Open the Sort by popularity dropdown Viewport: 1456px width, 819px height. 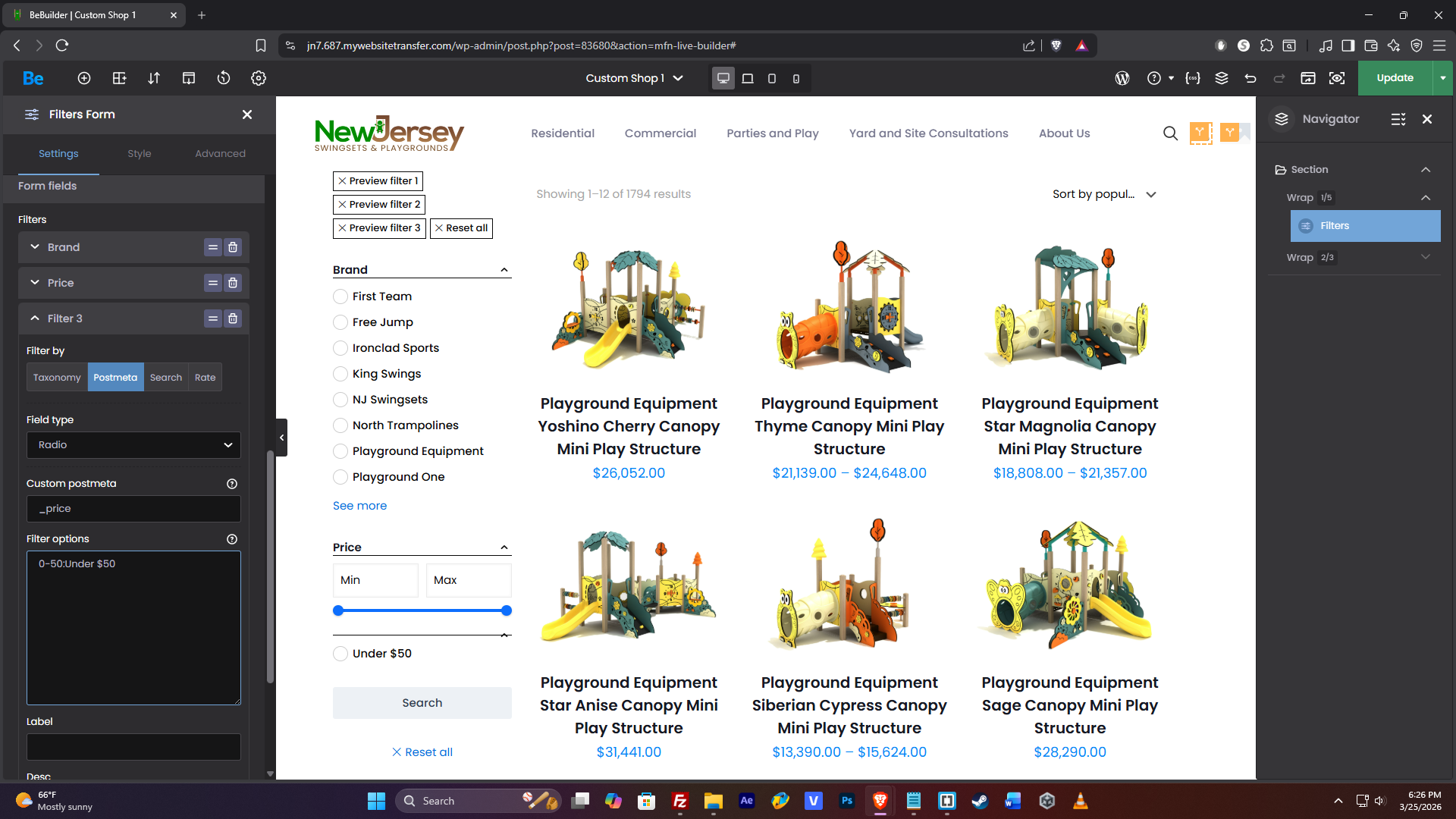[1103, 194]
